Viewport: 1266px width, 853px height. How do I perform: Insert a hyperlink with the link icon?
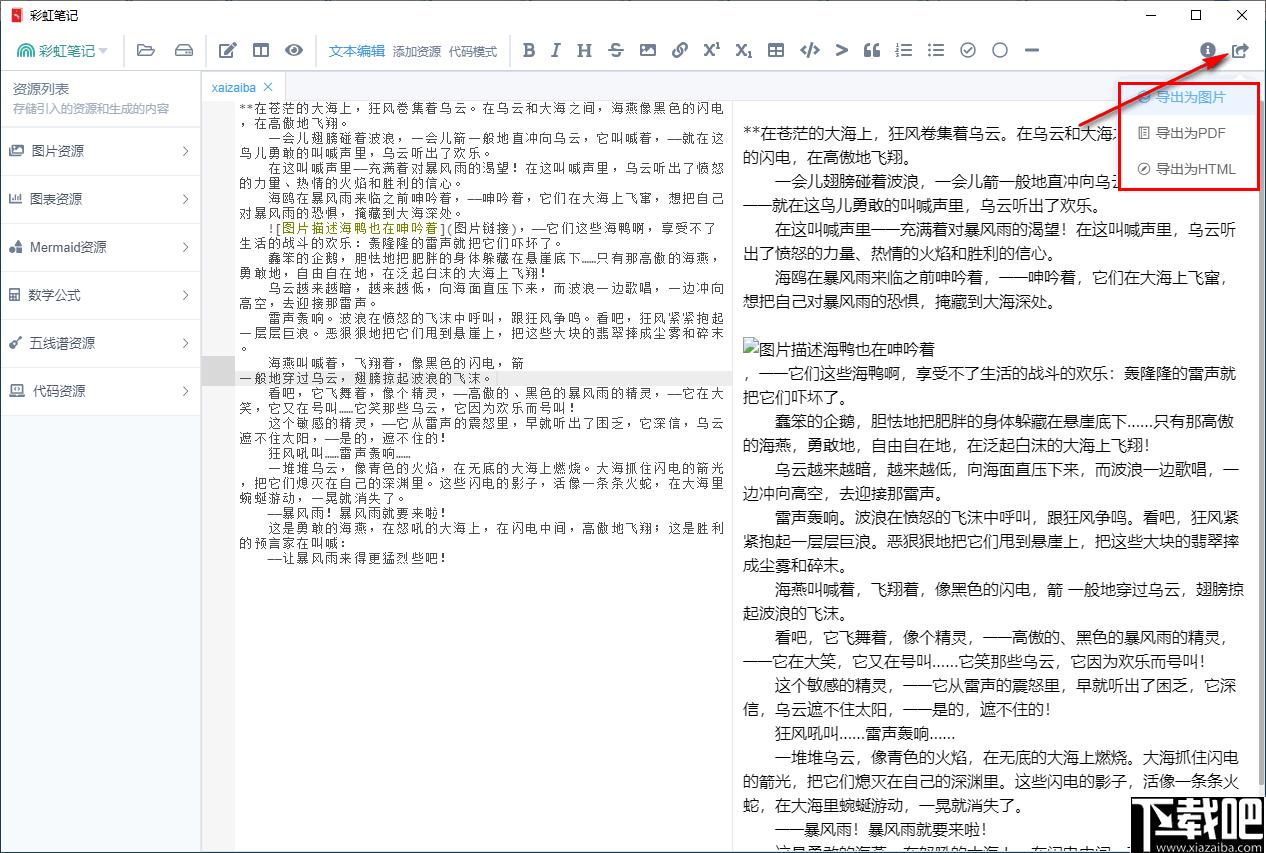tap(679, 50)
